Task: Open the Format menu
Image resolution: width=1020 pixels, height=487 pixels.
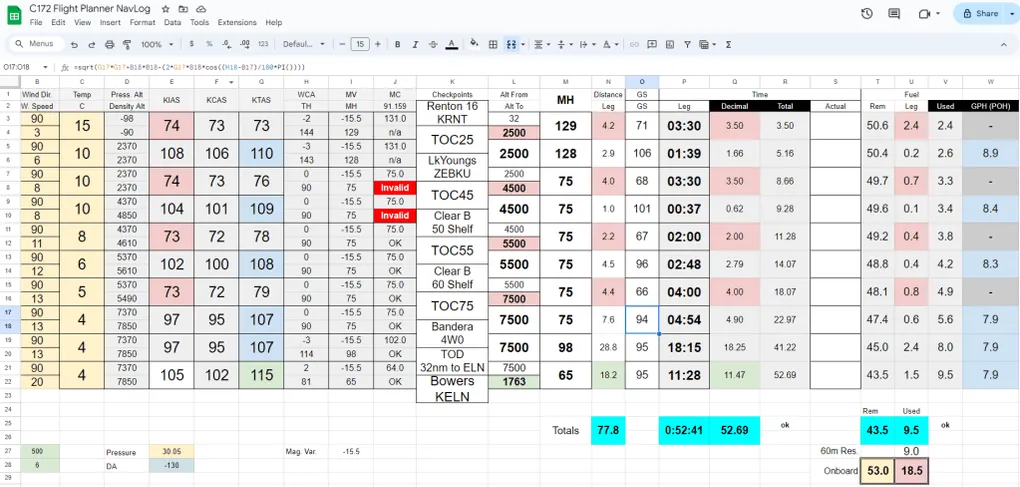Action: click(142, 22)
